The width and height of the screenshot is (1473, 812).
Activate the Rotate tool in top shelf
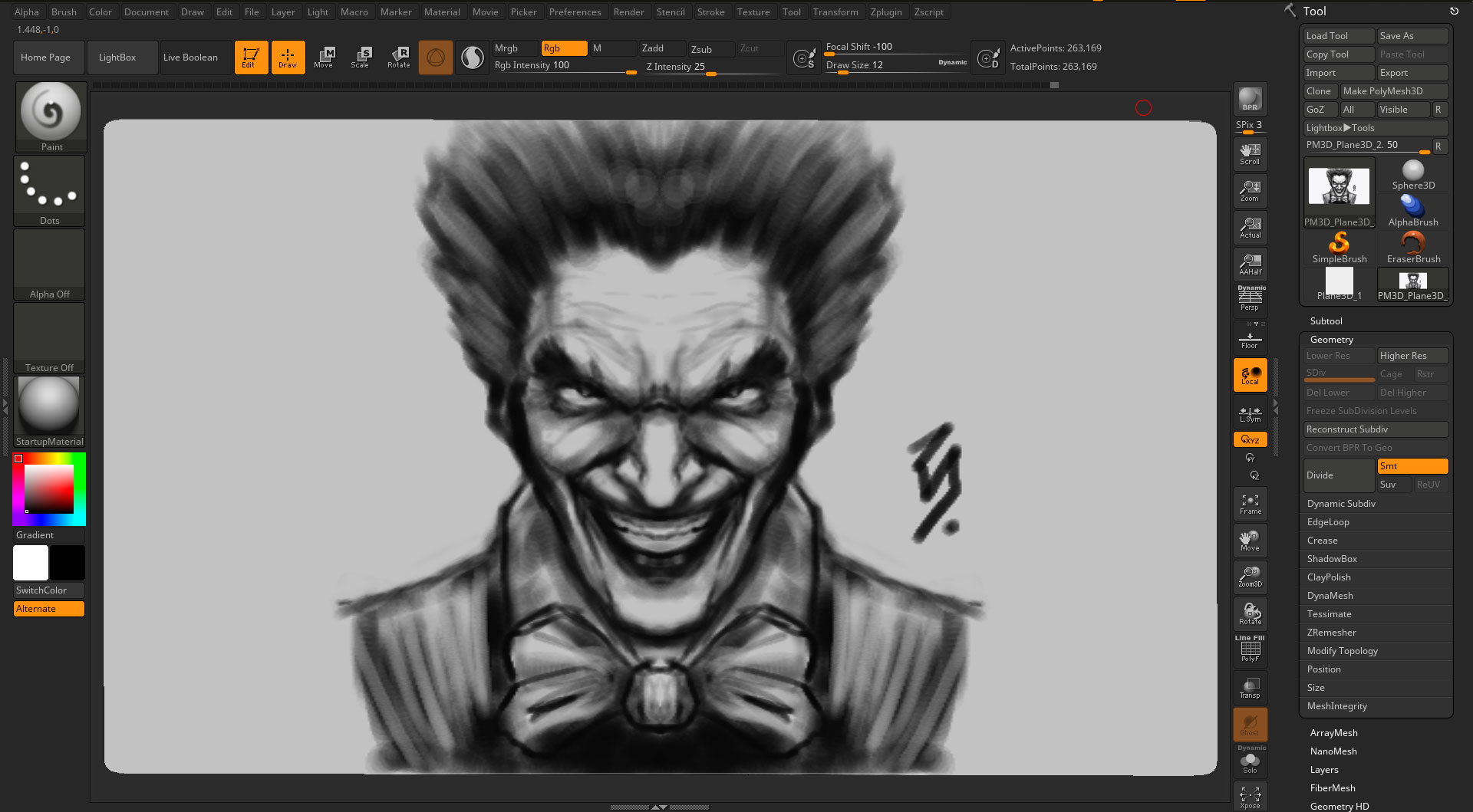[x=399, y=58]
